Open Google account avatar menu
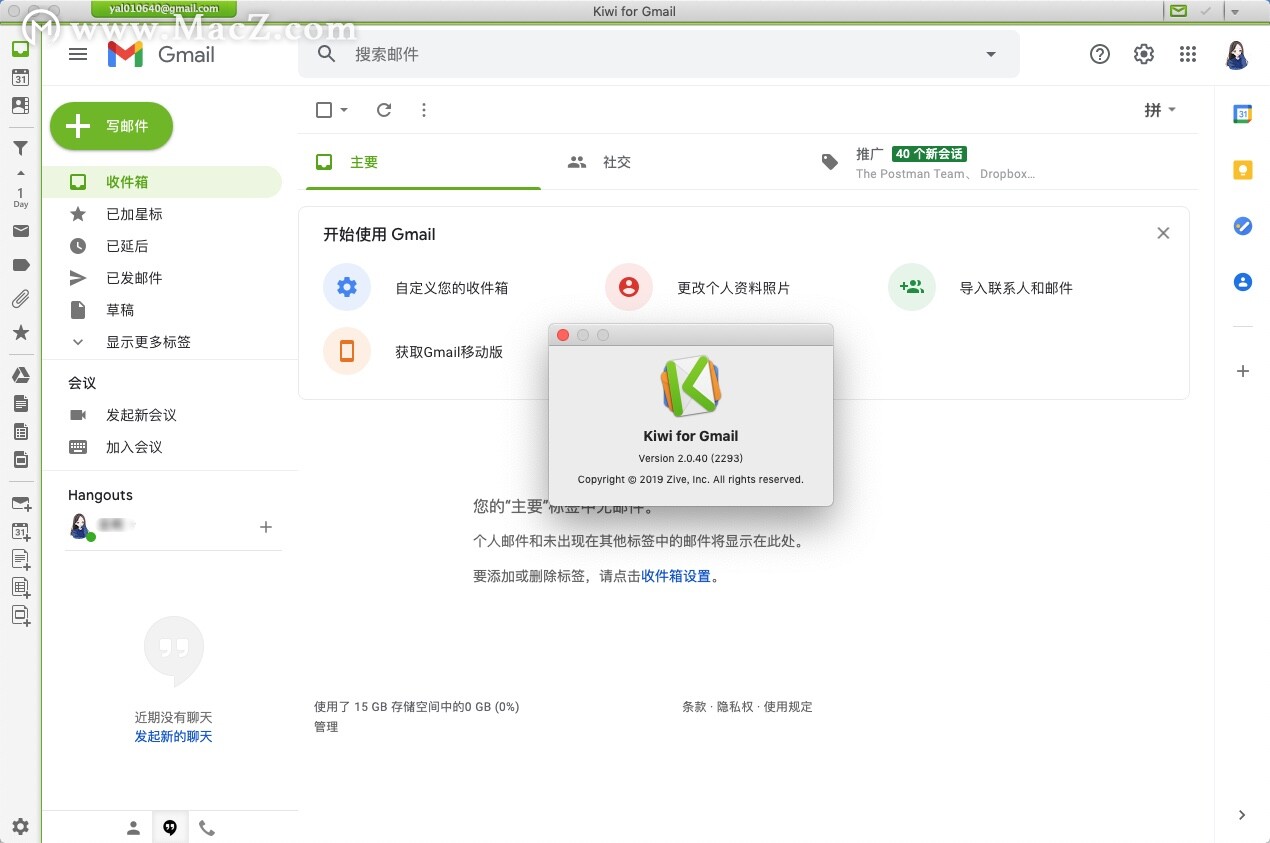Viewport: 1270px width, 843px height. [1237, 54]
